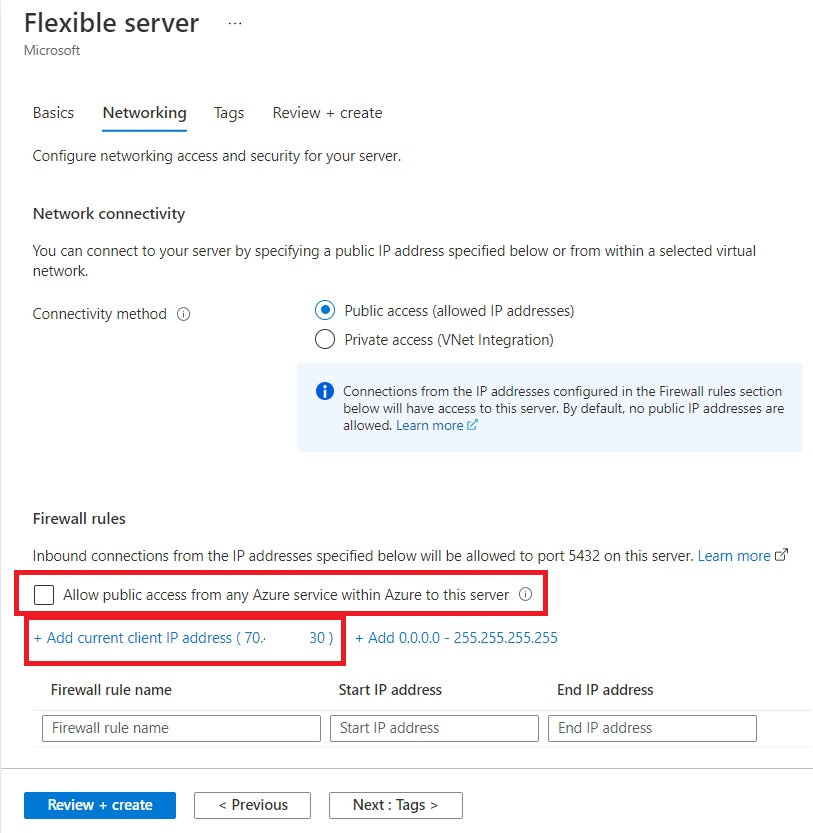Go back with the Previous button
Screen dimensions: 813x833
(252, 805)
